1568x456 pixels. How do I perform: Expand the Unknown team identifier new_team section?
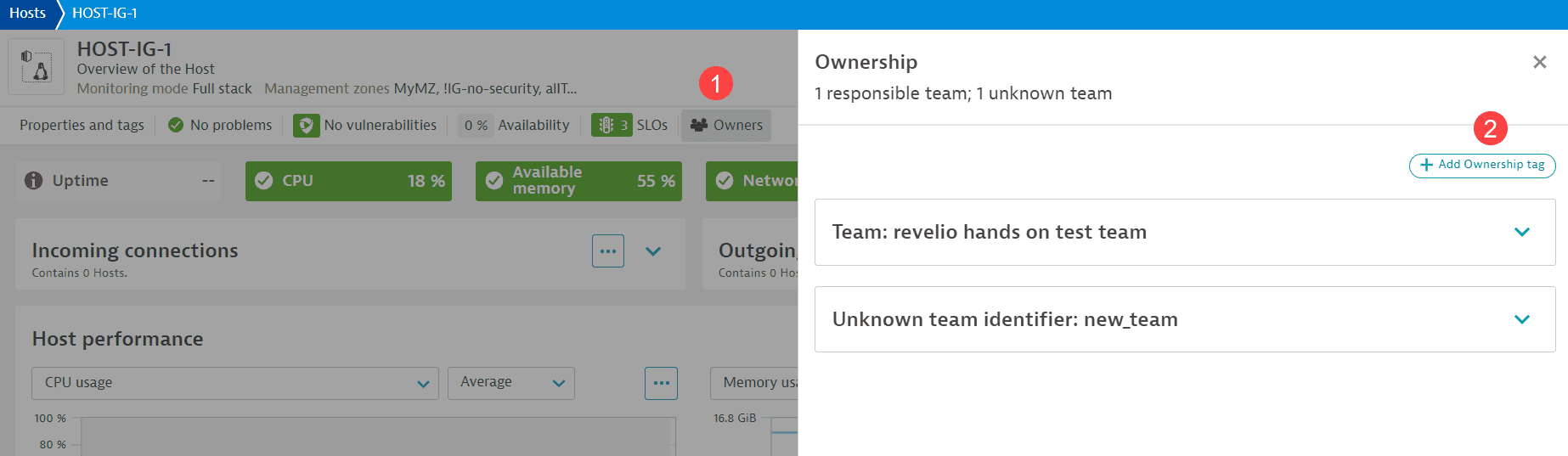point(1521,319)
